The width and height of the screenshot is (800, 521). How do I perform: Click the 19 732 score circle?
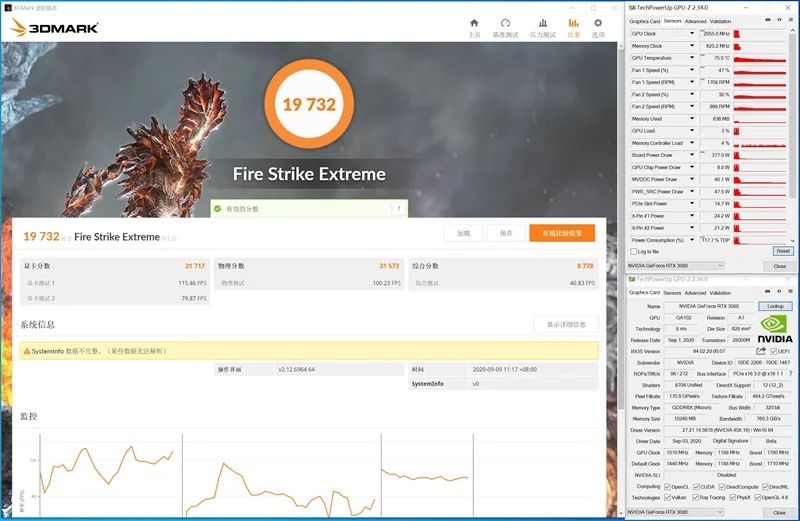pyautogui.click(x=309, y=104)
